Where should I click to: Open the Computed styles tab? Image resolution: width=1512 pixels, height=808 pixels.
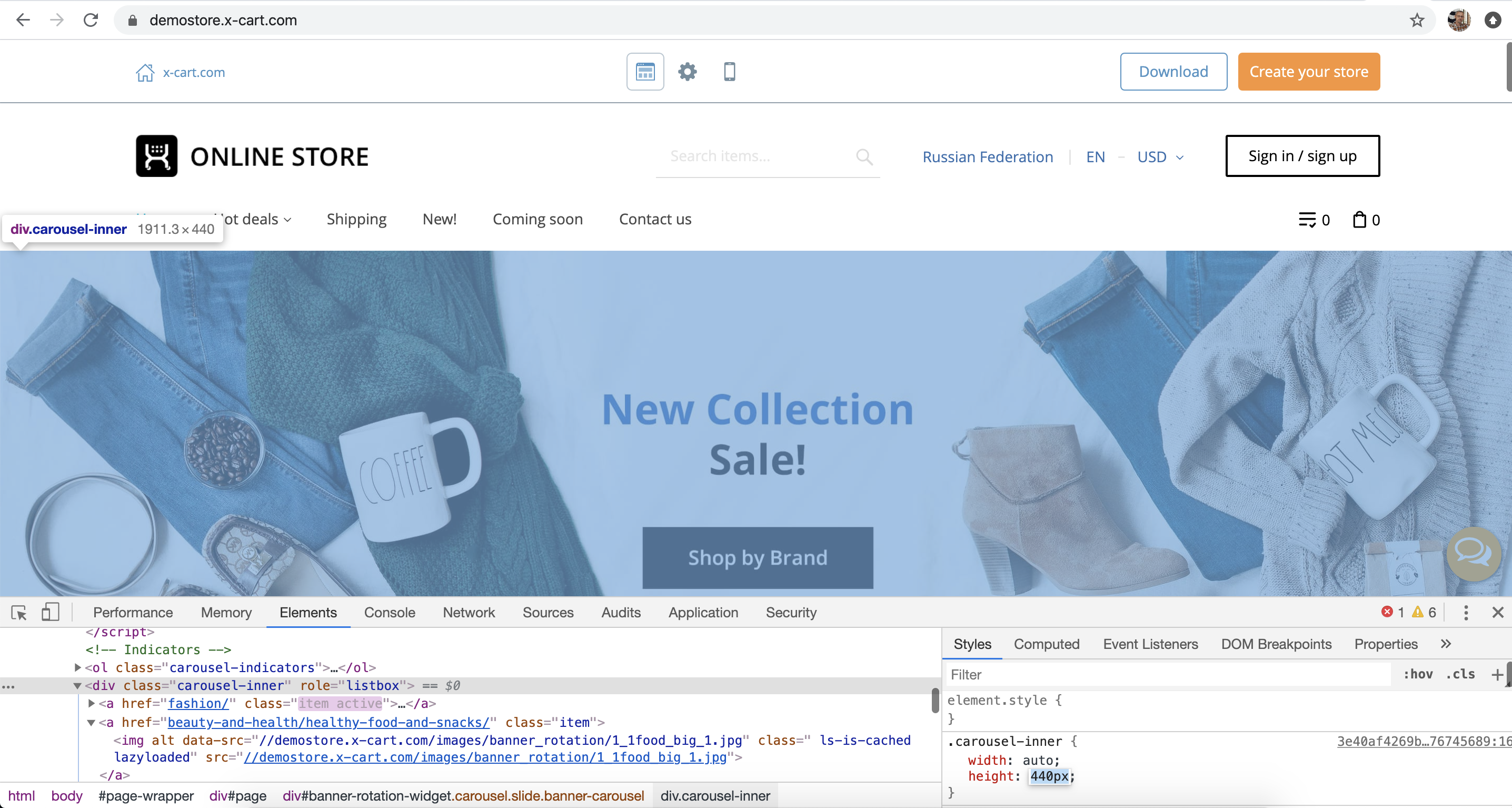pos(1046,644)
